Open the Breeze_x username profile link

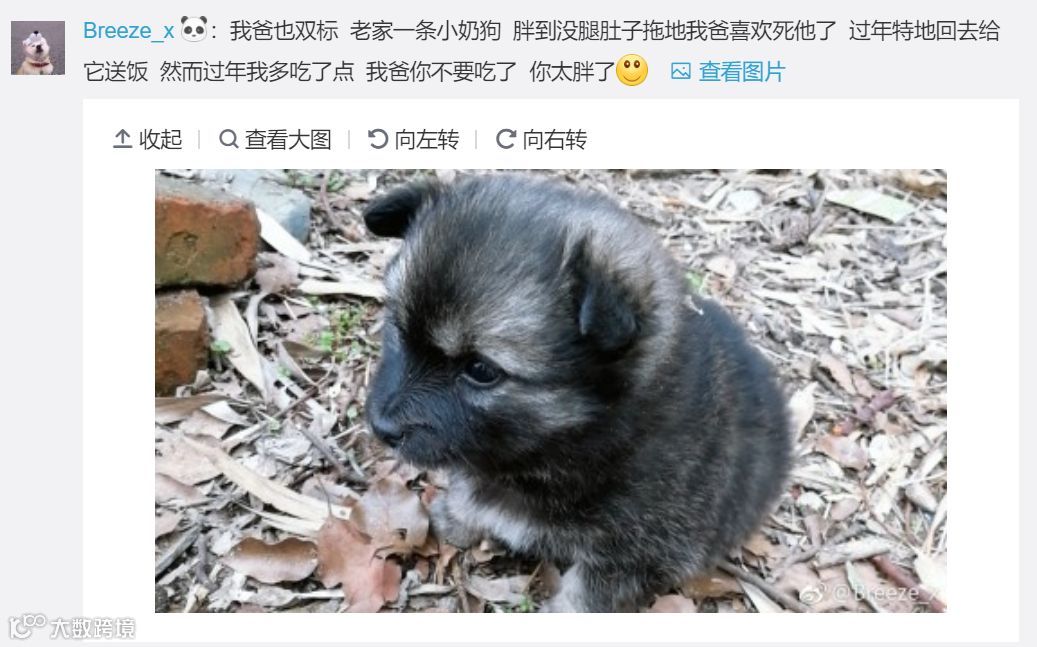(128, 30)
